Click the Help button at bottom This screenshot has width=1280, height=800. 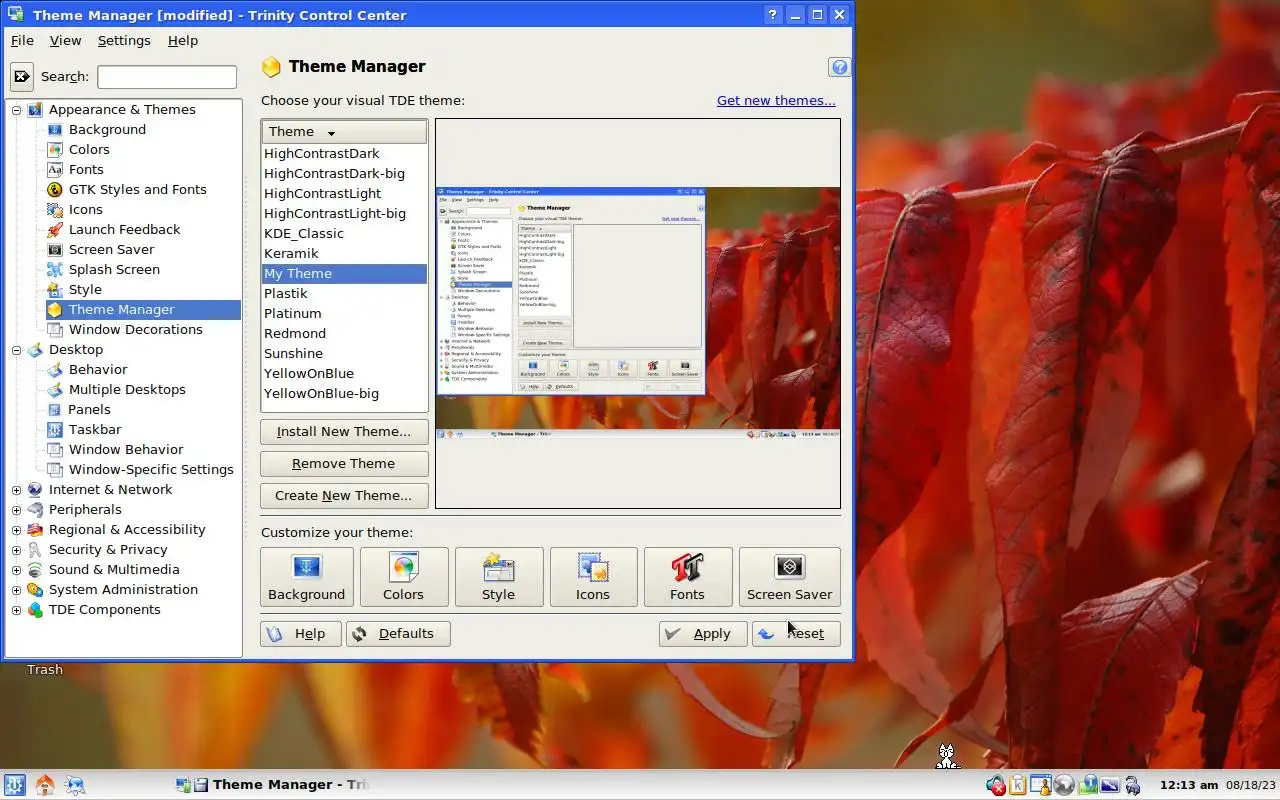click(300, 634)
